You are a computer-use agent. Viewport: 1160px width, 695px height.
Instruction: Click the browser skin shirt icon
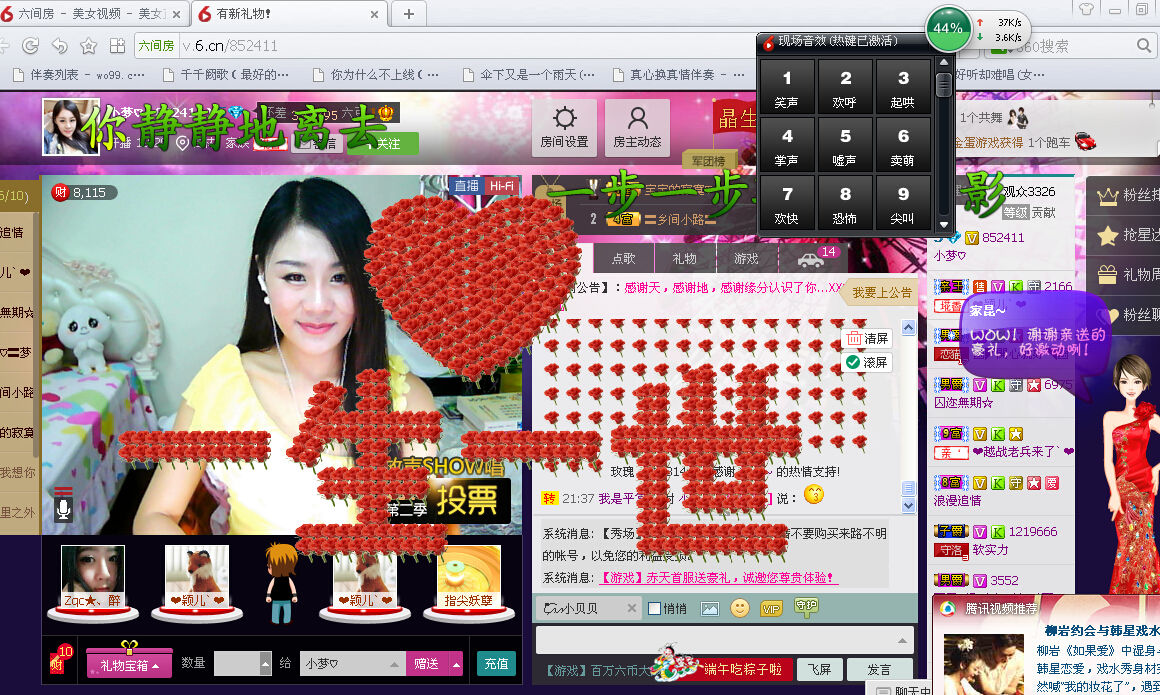[1086, 9]
